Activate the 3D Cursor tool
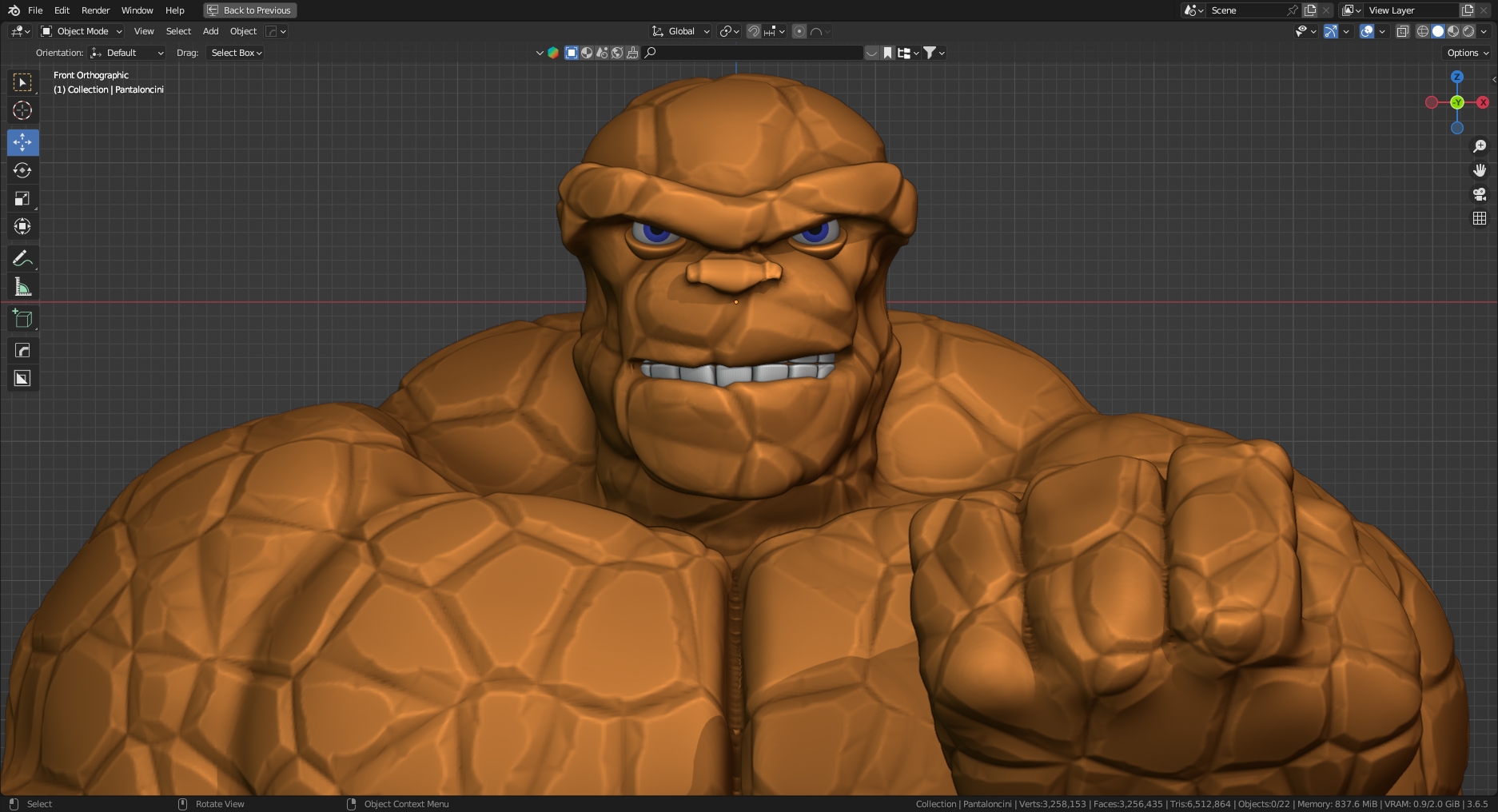This screenshot has height=812, width=1498. 22,110
